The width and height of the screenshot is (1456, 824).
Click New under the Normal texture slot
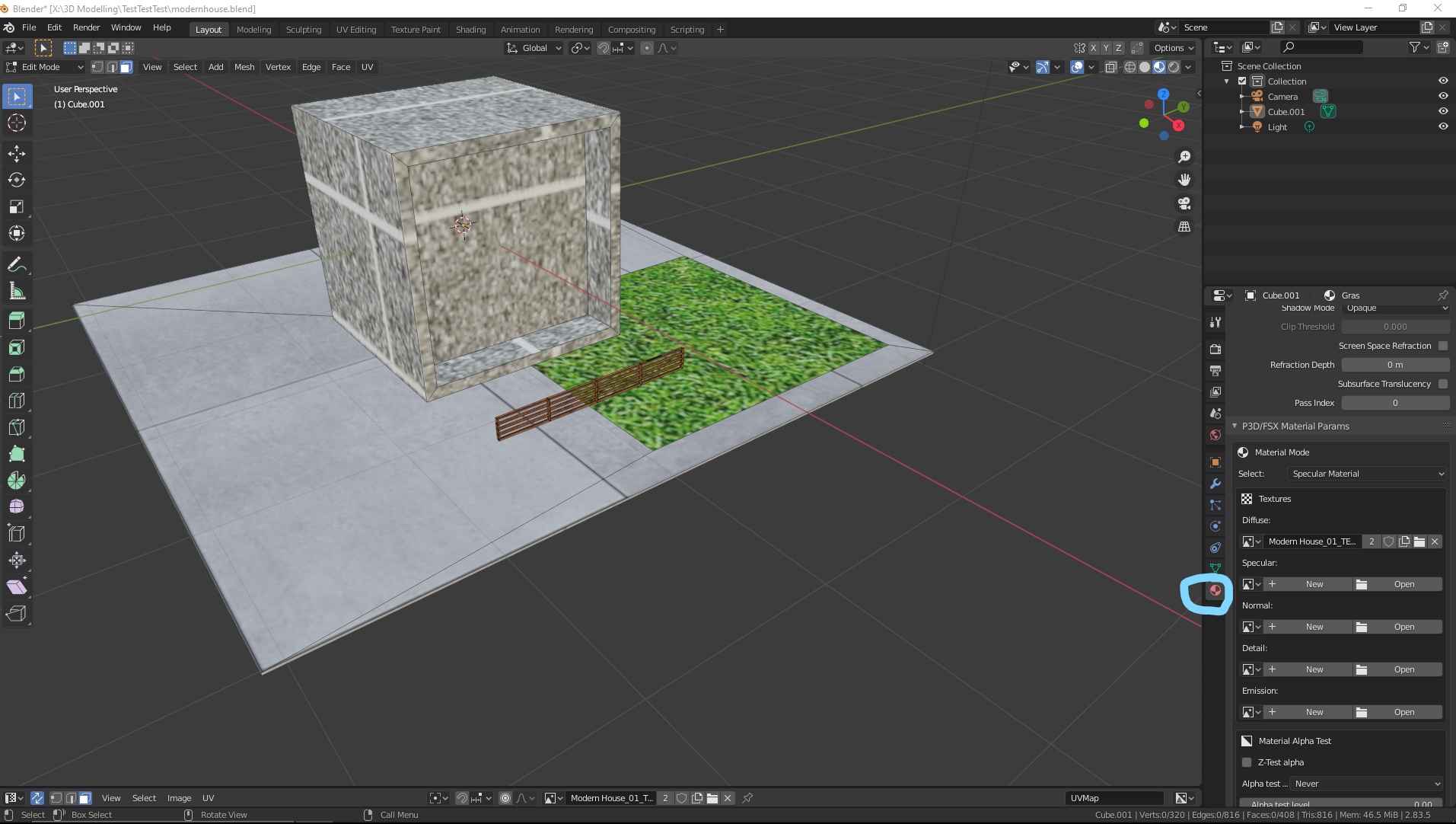coord(1312,626)
